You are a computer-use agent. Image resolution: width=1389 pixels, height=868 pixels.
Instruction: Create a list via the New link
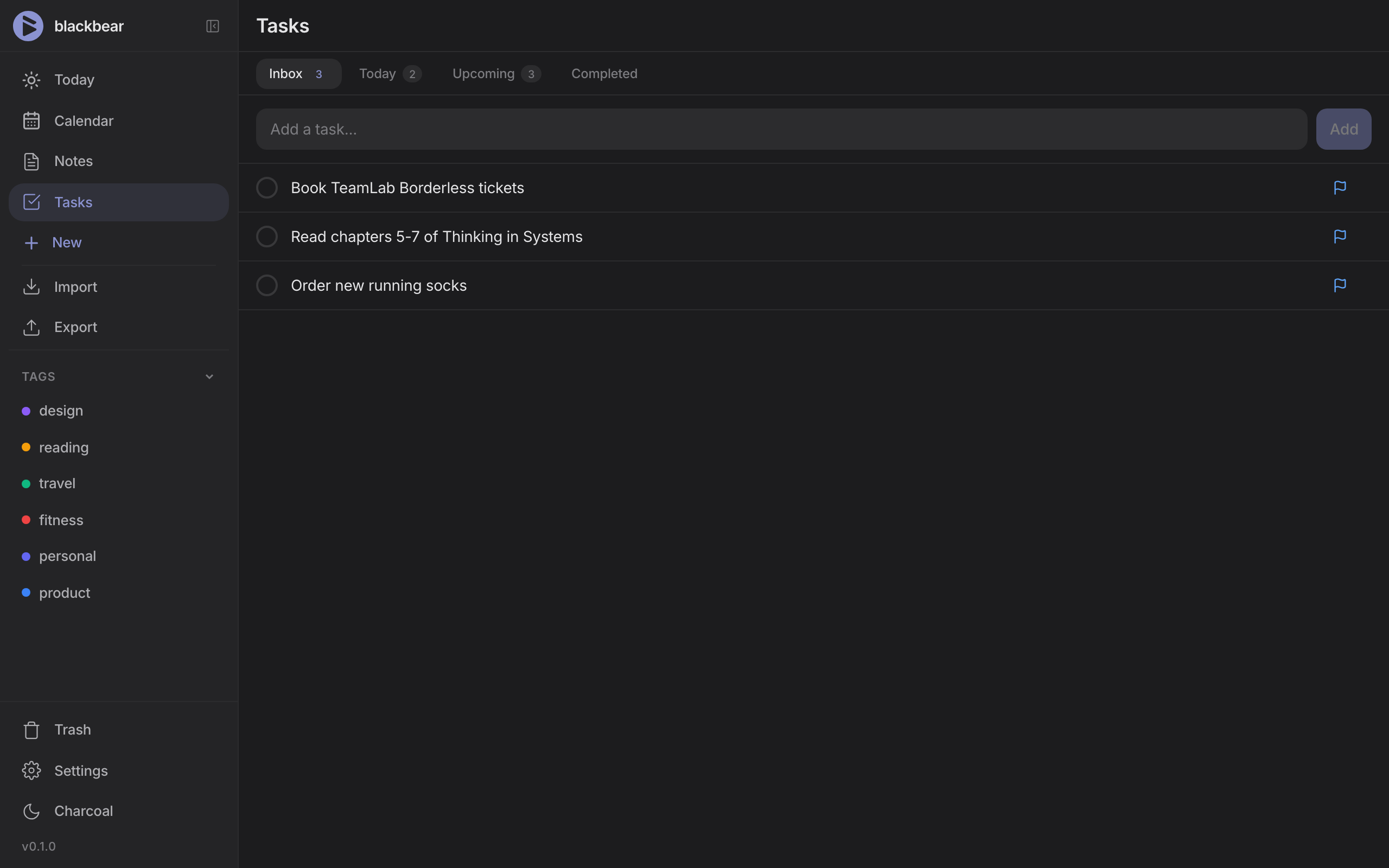[x=67, y=242]
